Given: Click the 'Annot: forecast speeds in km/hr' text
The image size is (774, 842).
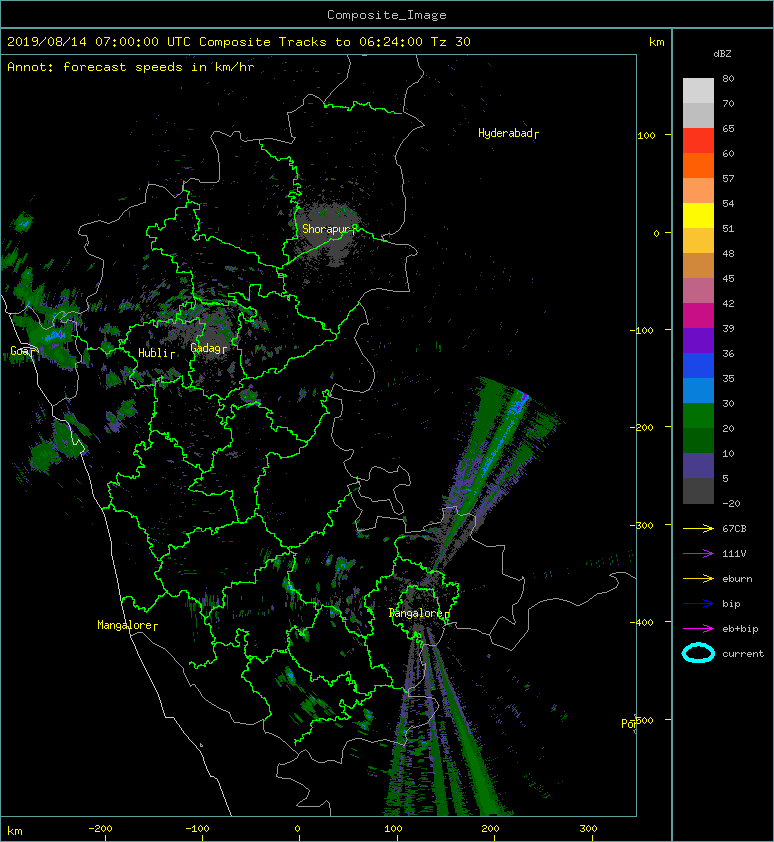Looking at the screenshot, I should [131, 67].
